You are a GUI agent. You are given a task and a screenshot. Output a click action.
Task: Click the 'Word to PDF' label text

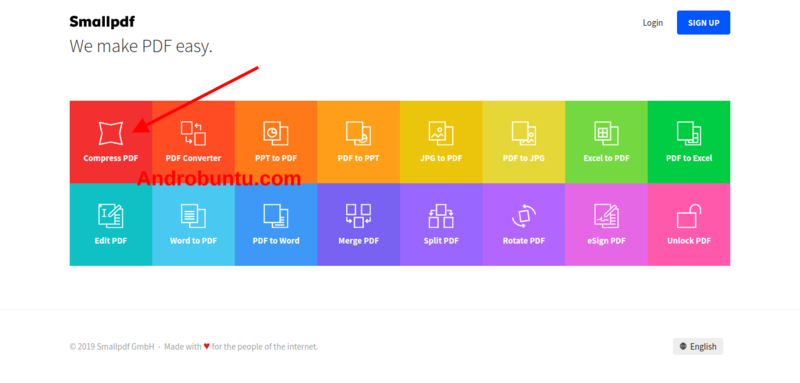(x=193, y=241)
